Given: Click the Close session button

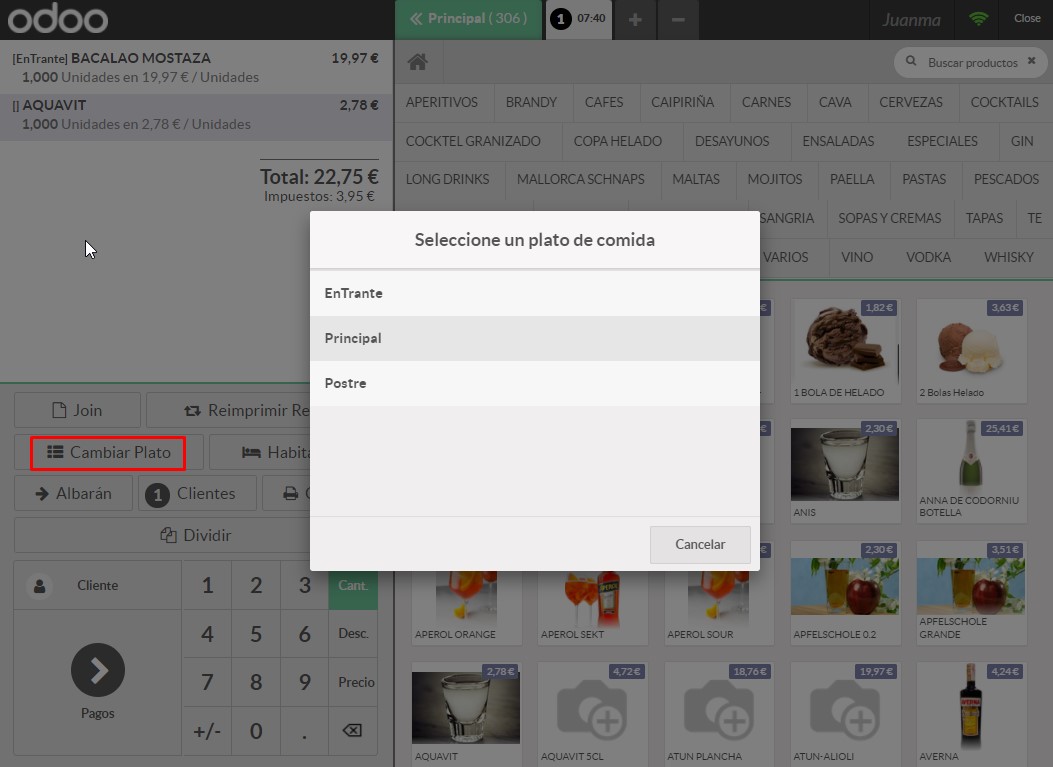Looking at the screenshot, I should point(1027,19).
